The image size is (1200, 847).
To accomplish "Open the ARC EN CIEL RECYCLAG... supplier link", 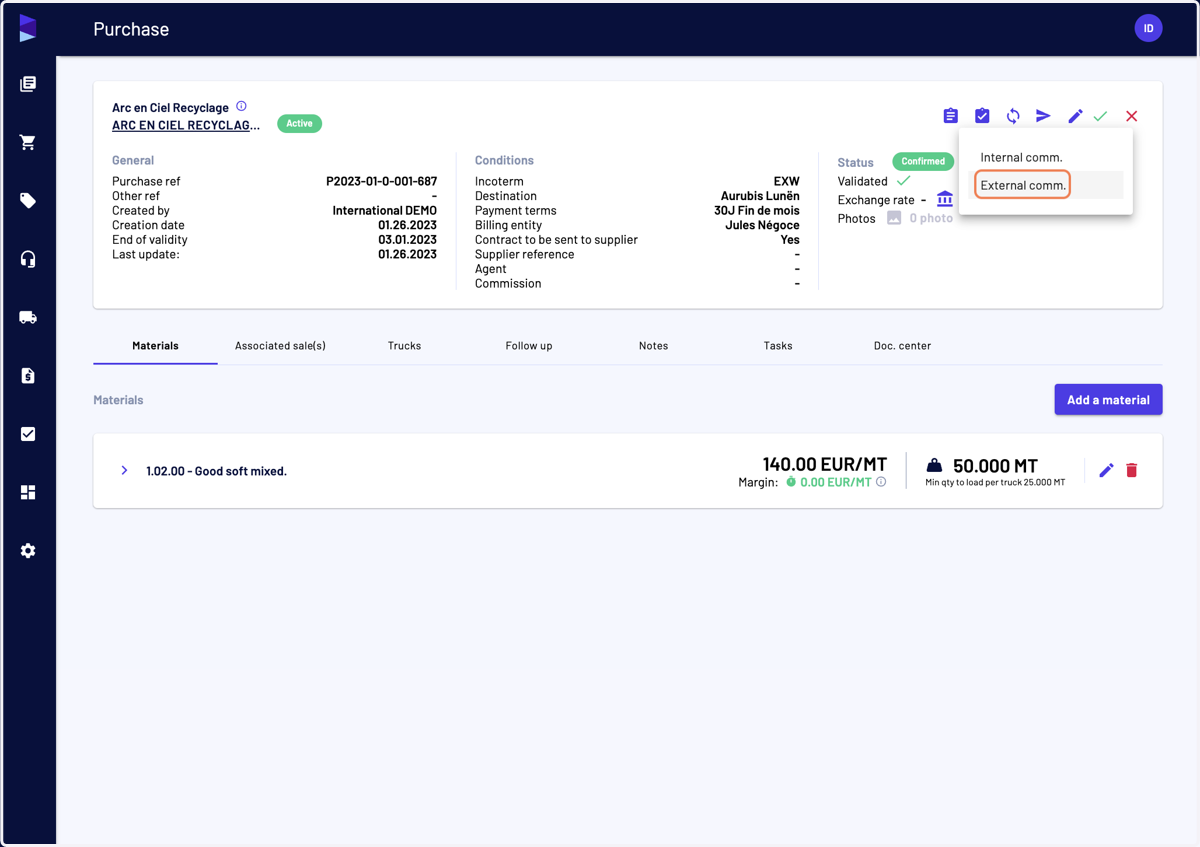I will pos(186,125).
